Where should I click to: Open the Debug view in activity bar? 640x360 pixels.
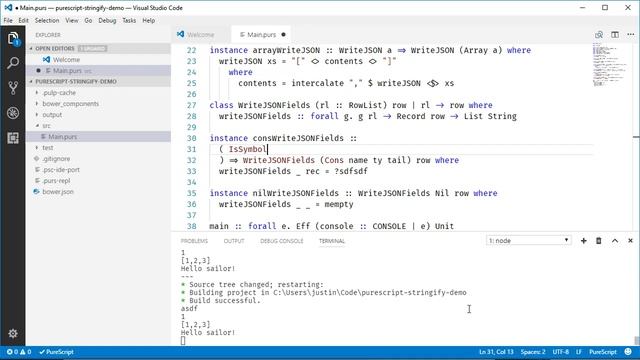13,113
